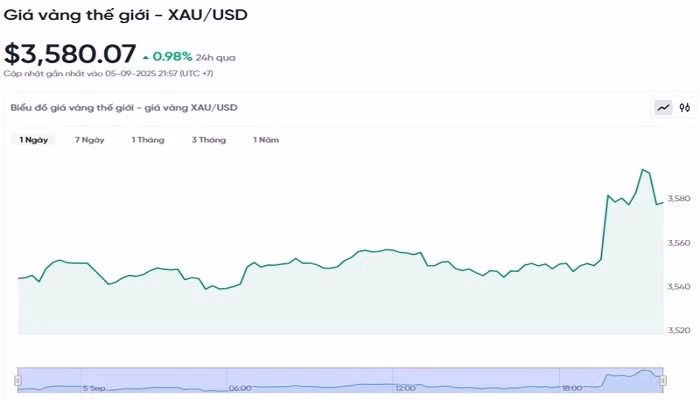Select the 1 Ngày time range

coord(34,140)
